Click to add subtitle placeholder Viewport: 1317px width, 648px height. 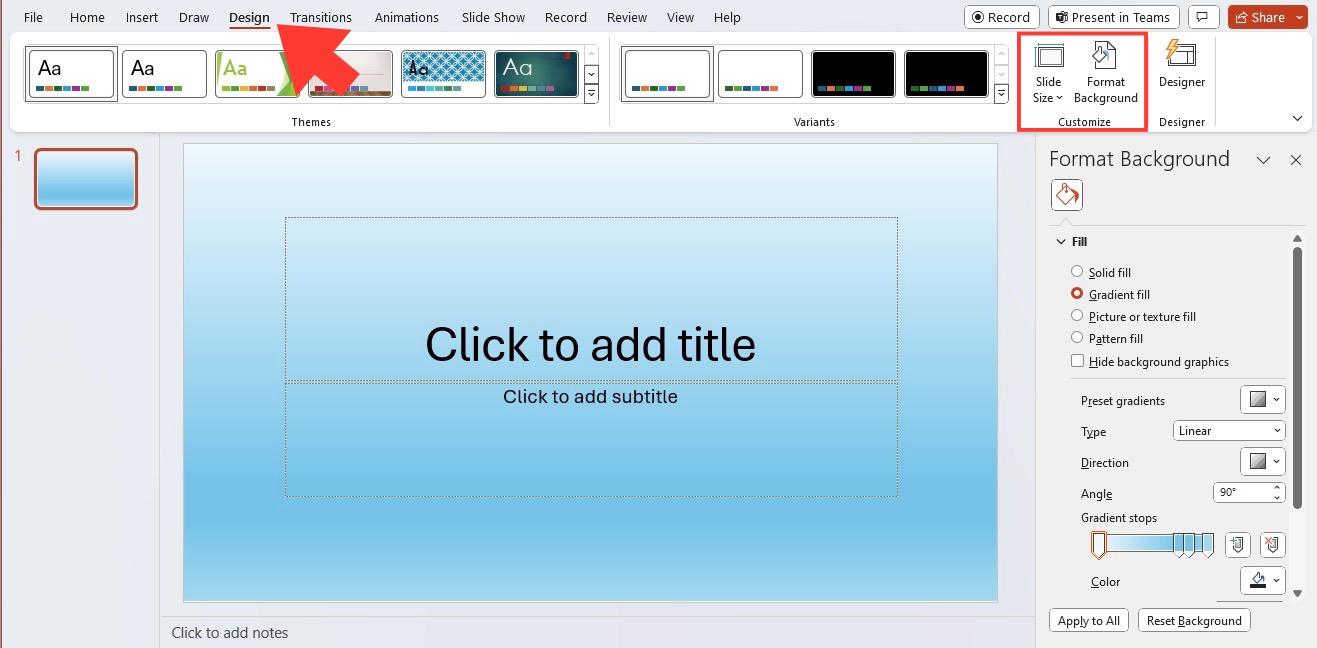590,439
